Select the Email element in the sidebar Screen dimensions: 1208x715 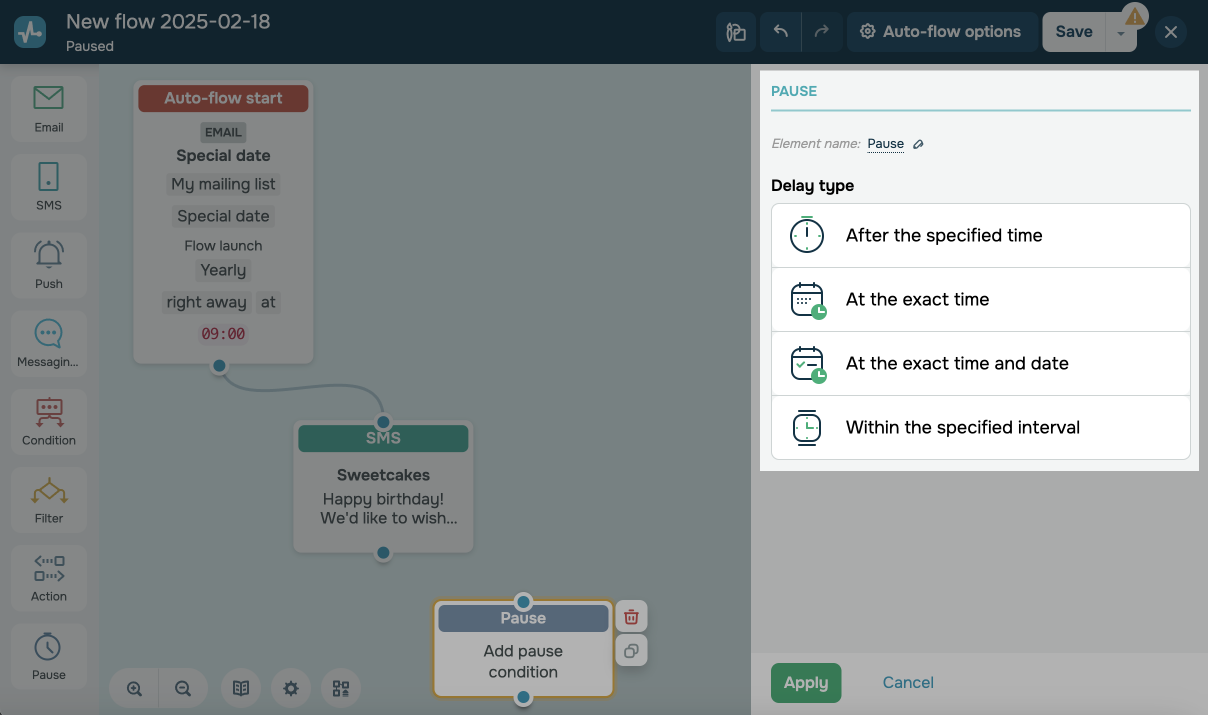click(48, 109)
